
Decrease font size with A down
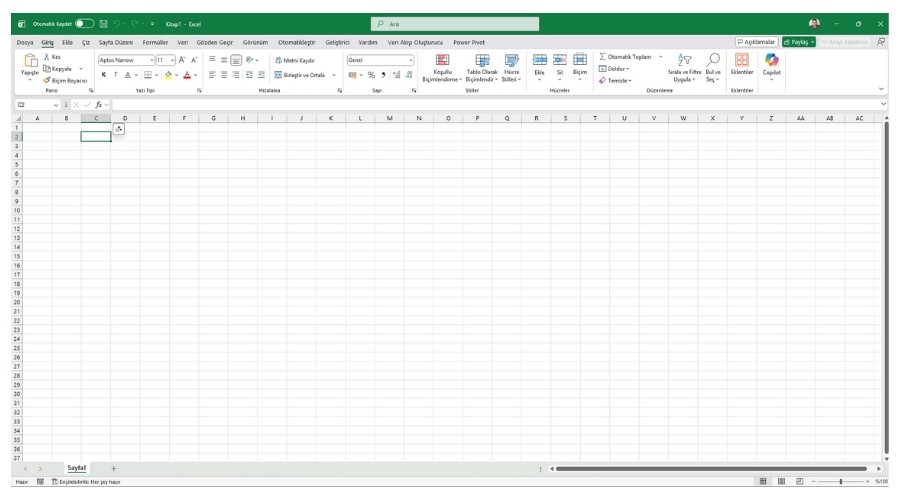click(x=194, y=60)
